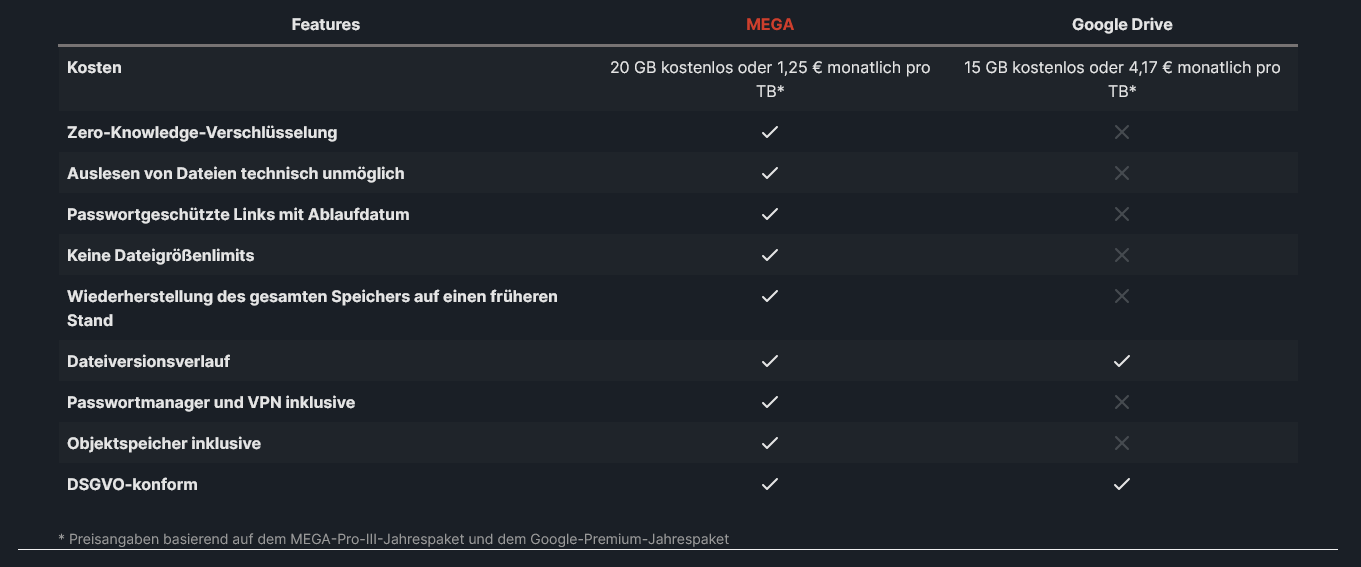The width and height of the screenshot is (1361, 567).
Task: Click the Kosten row label
Action: [94, 68]
